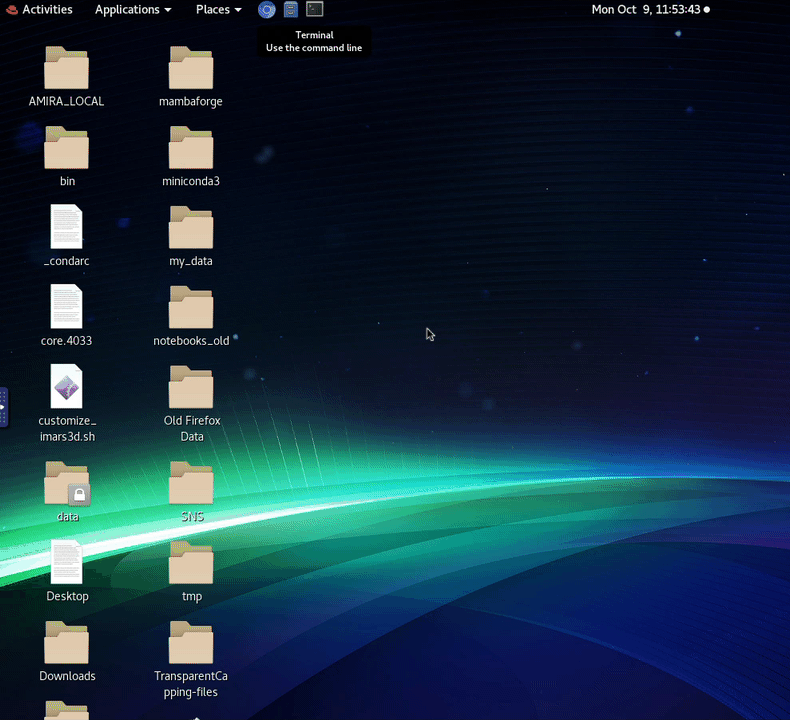Launch the Terminal from the top bar
Image resolution: width=790 pixels, height=720 pixels.
[x=315, y=10]
